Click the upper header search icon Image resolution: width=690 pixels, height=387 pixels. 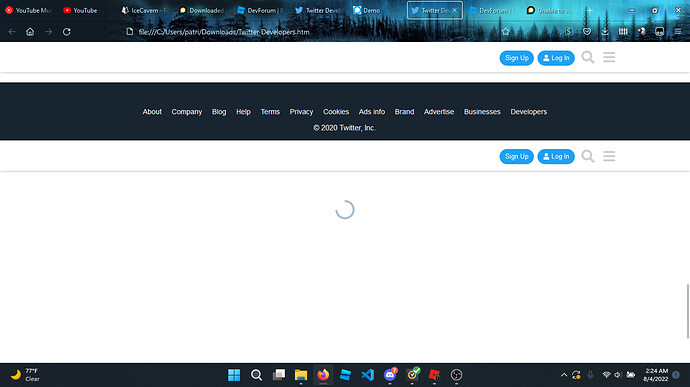pos(588,57)
